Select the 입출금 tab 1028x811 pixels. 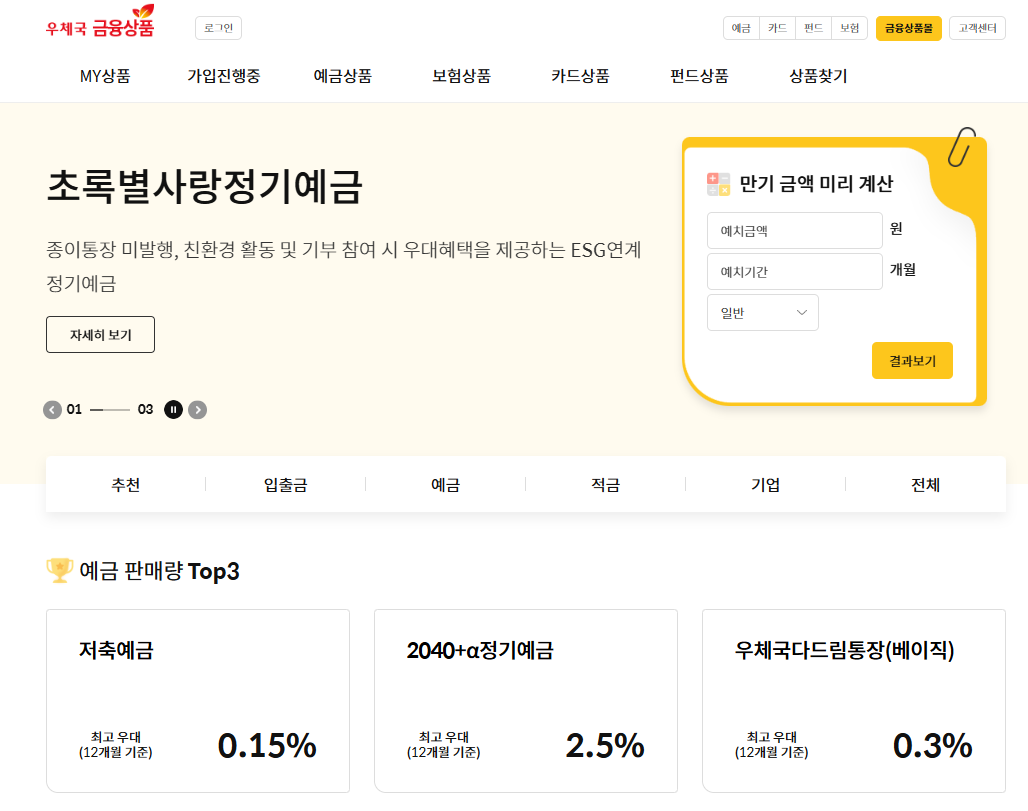click(x=286, y=485)
